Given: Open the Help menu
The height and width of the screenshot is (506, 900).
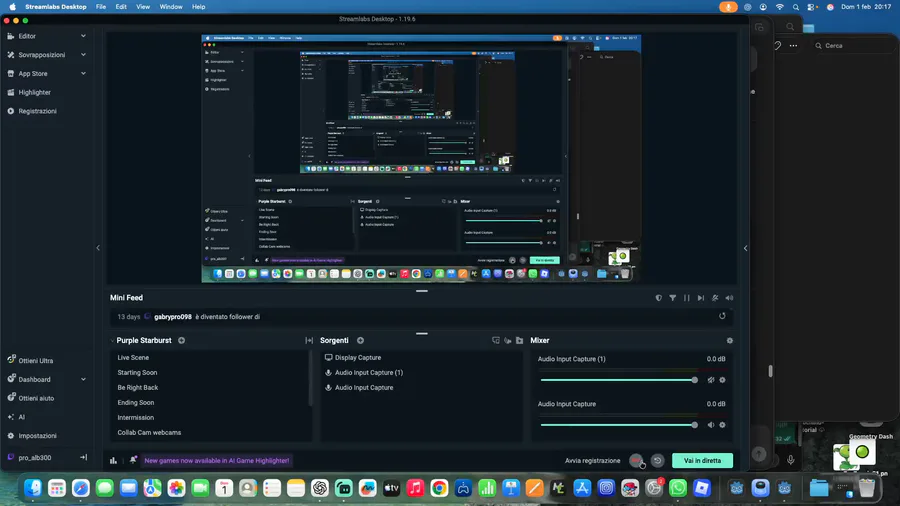Looking at the screenshot, I should [199, 7].
